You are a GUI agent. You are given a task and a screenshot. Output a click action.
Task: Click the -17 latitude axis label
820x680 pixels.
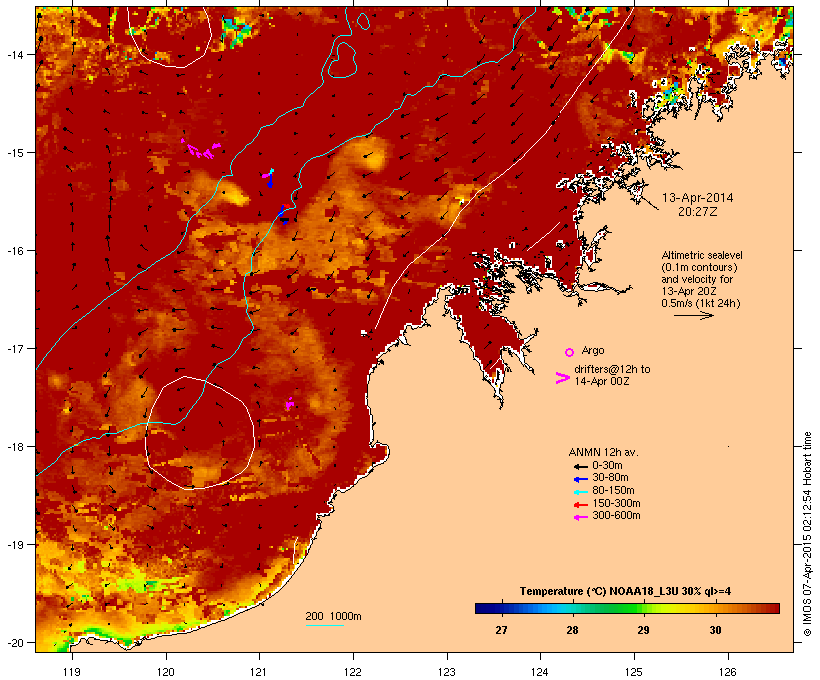tap(14, 348)
